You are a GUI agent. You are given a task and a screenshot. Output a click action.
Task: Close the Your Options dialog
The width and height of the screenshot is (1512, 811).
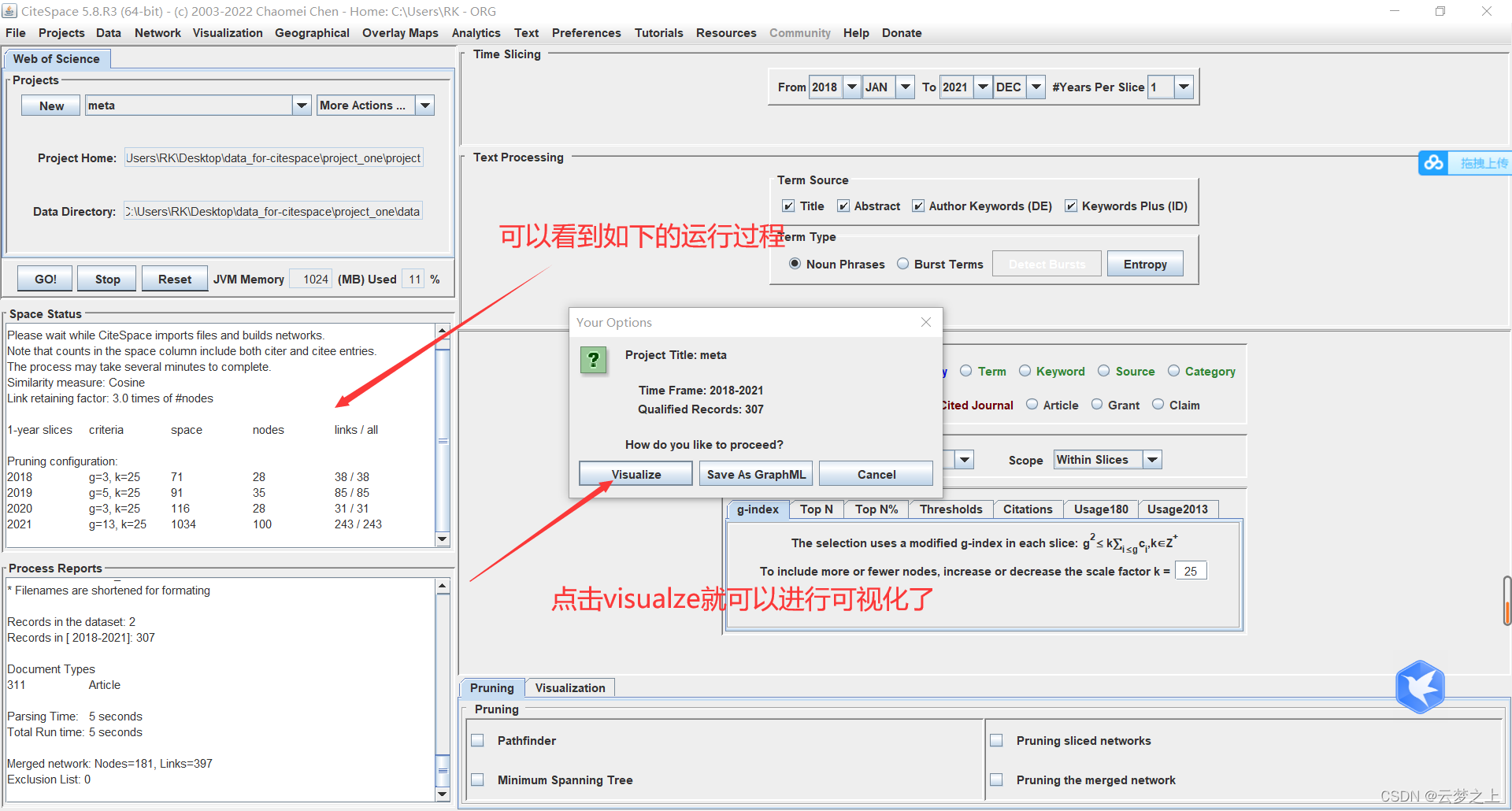(x=926, y=322)
